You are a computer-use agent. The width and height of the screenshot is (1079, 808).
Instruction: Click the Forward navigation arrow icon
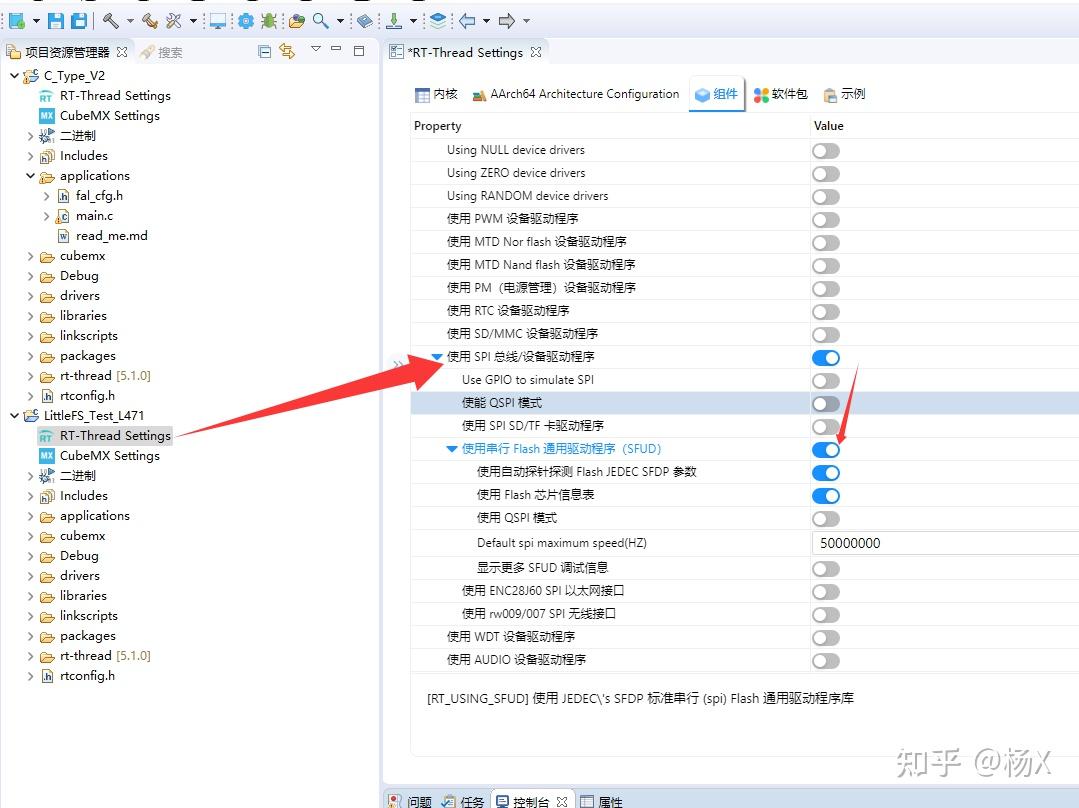point(508,20)
